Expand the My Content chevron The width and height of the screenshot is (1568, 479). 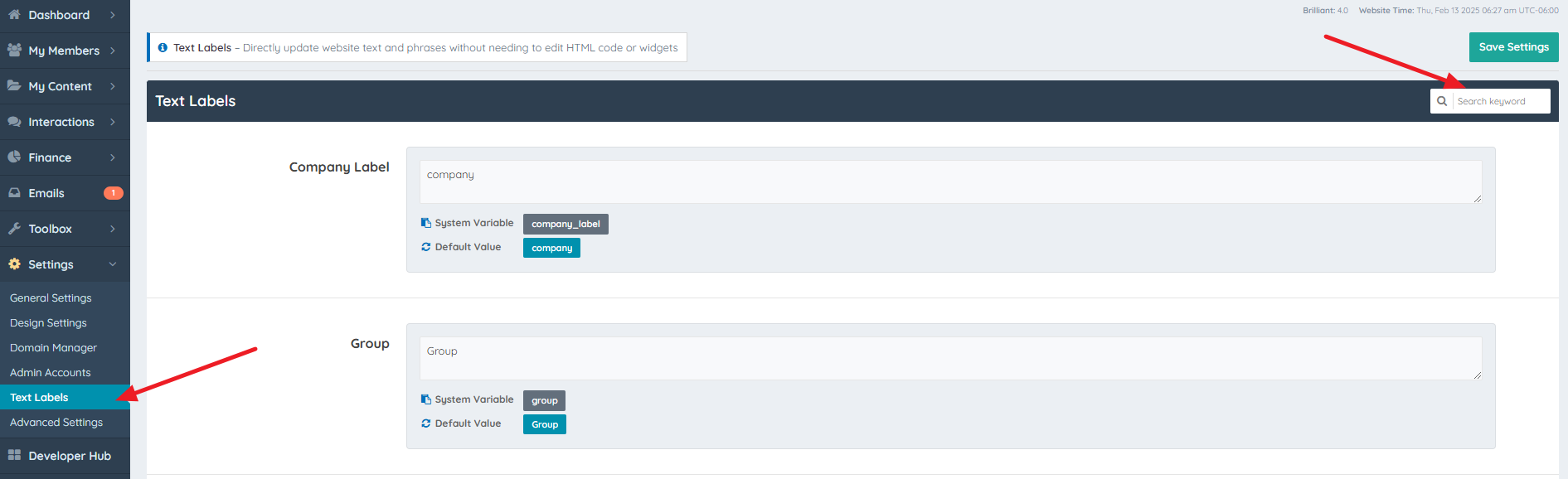pos(113,86)
